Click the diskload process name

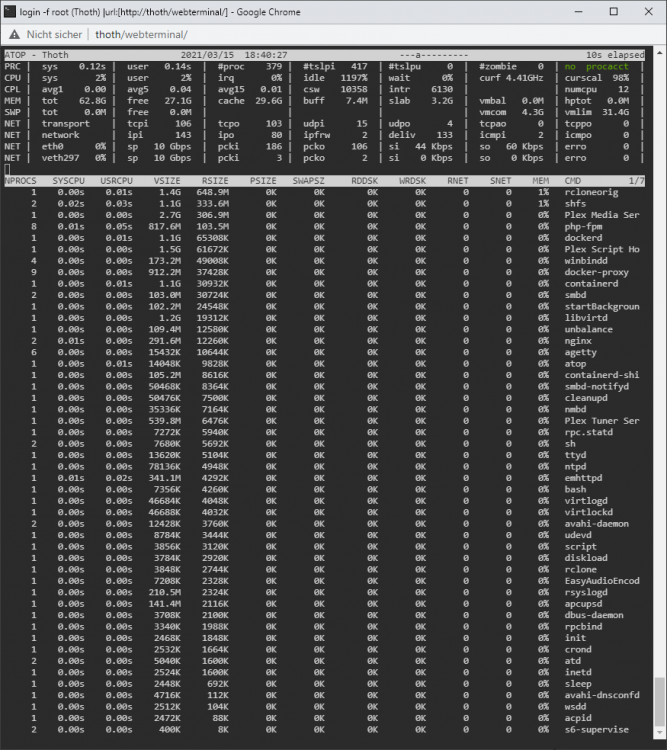pos(586,558)
